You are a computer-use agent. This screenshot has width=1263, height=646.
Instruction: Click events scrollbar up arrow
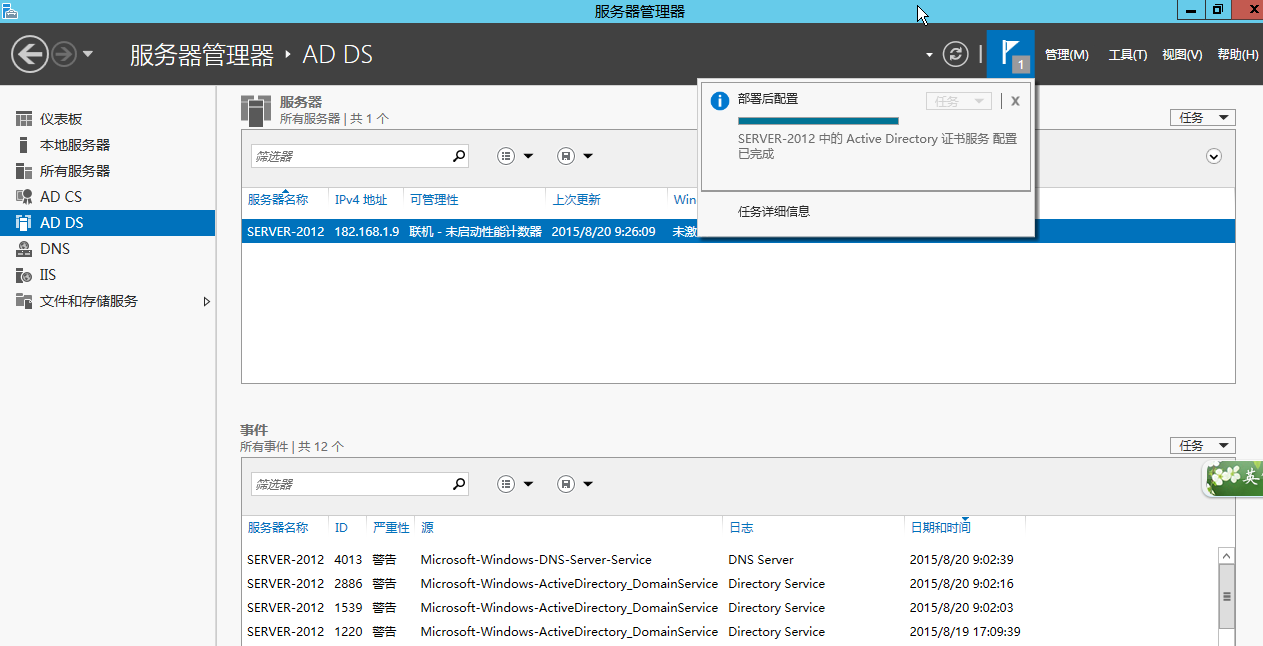click(x=1226, y=555)
